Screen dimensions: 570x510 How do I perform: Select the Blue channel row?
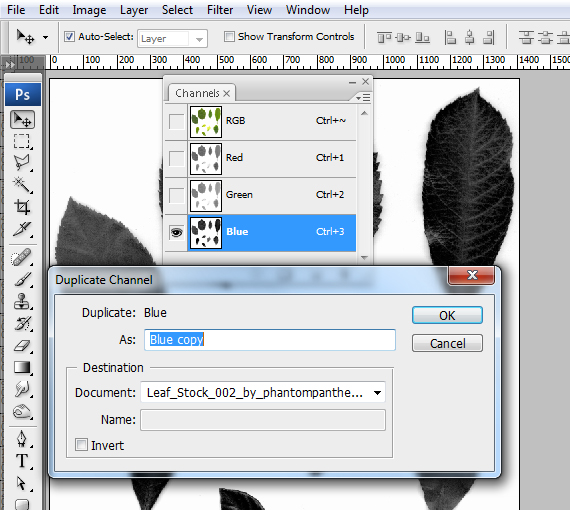point(261,233)
